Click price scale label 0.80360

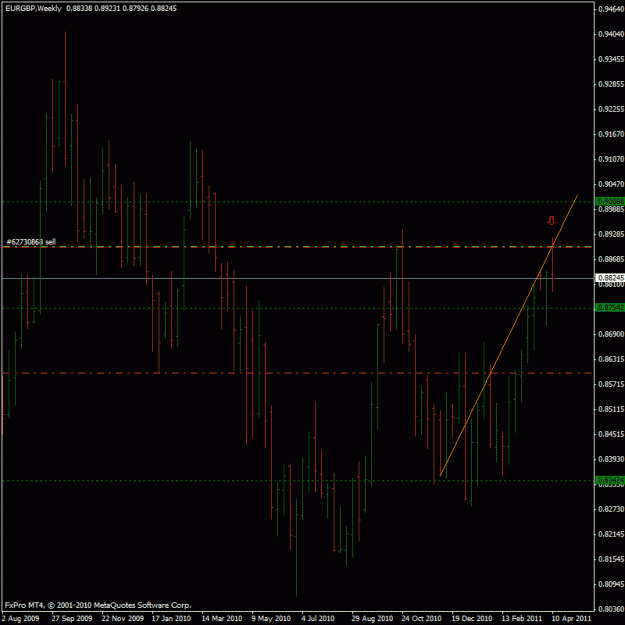611,609
